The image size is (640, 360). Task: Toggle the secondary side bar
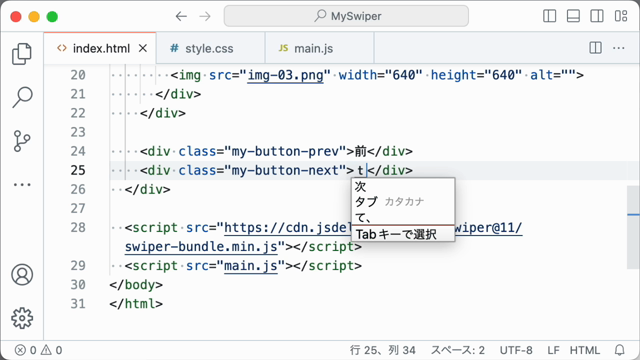597,16
